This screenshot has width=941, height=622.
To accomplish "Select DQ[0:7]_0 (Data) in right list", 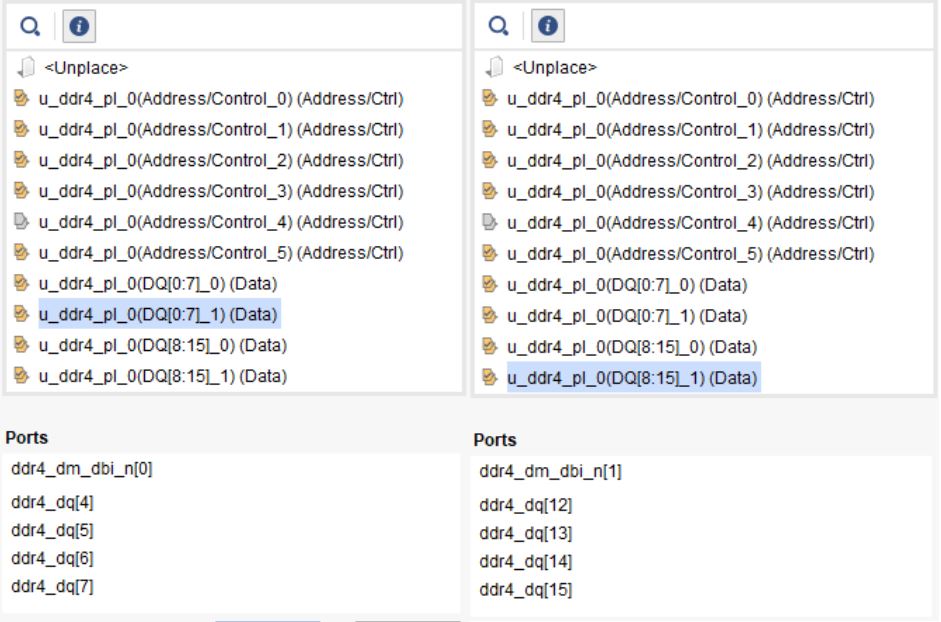I will tap(626, 284).
